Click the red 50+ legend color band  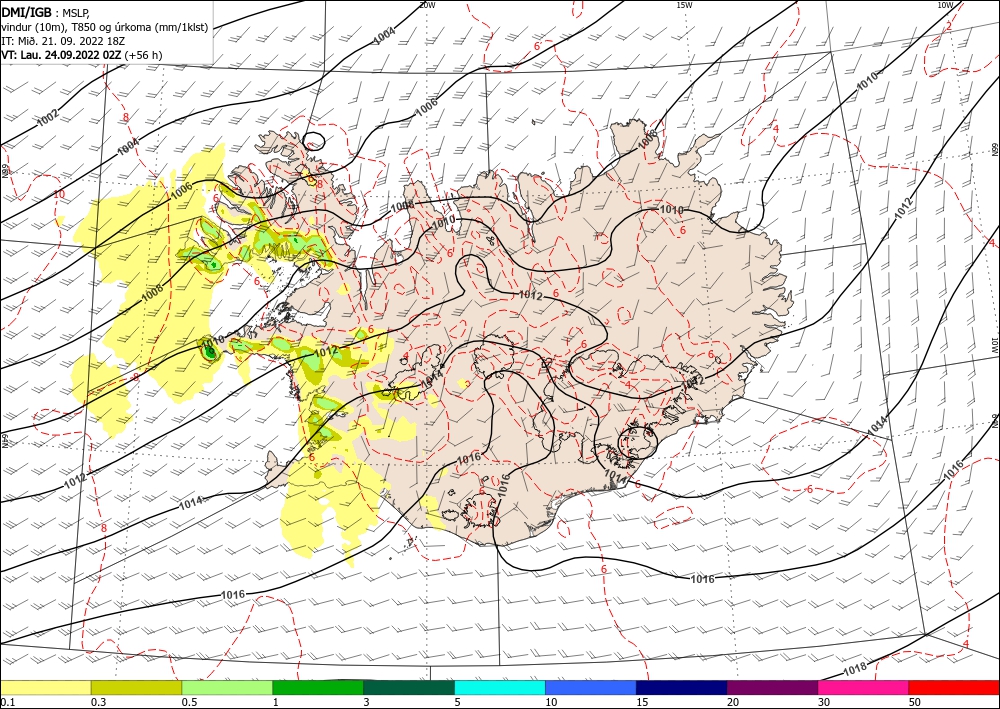tap(954, 687)
